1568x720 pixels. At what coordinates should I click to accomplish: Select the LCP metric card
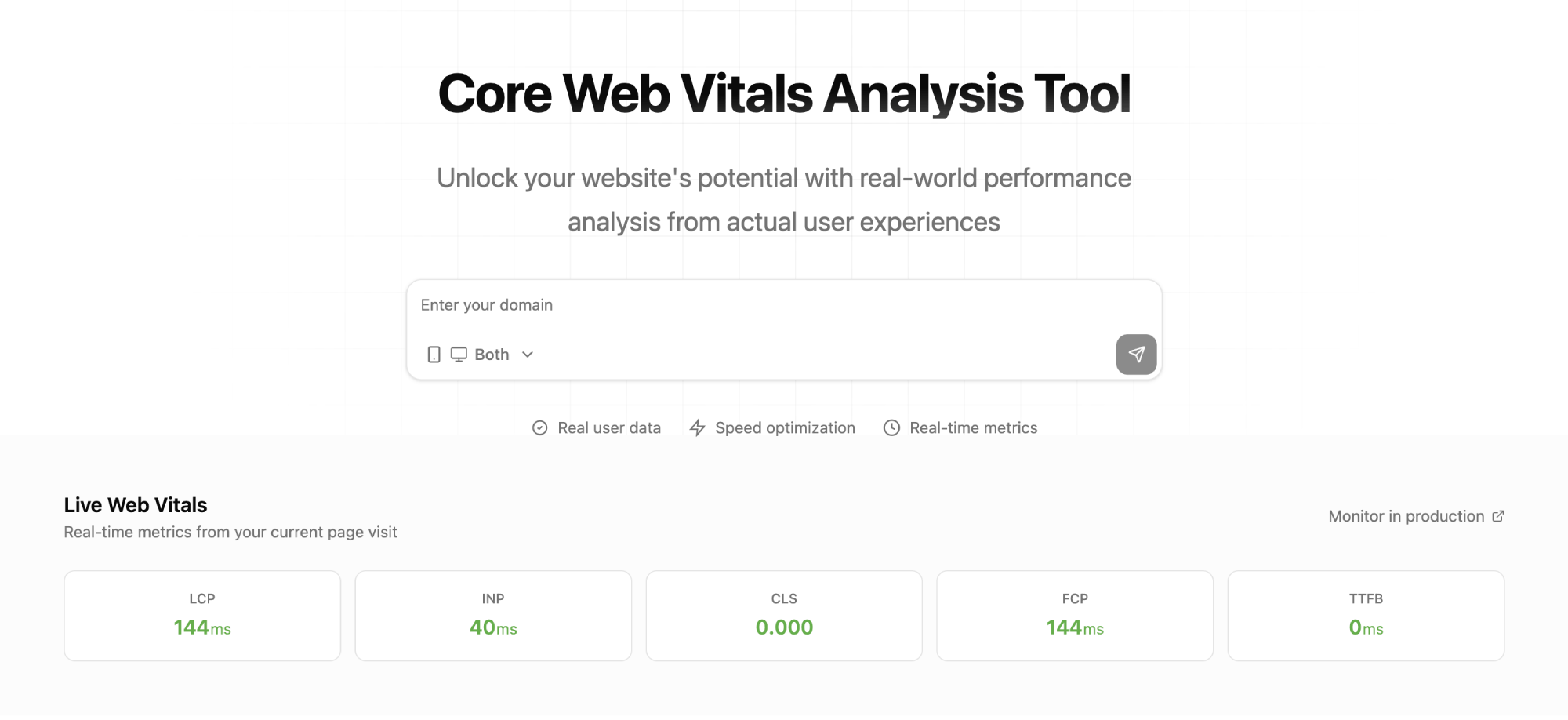coord(202,616)
